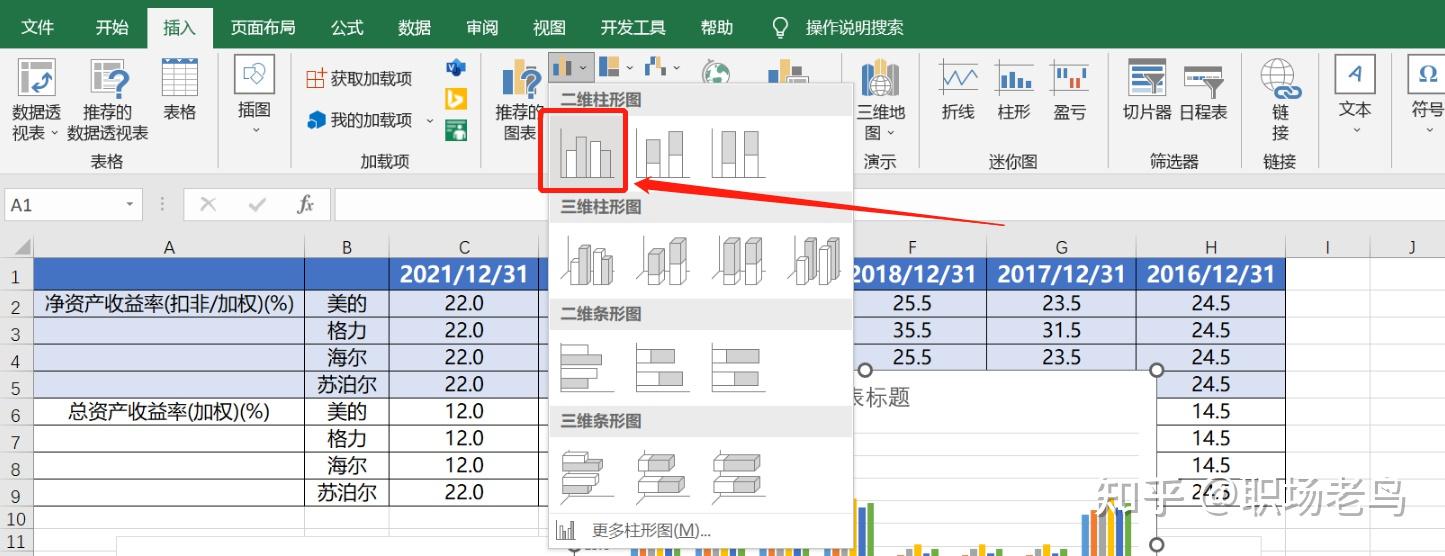
Task: Select the 2021/12/31 header cell
Action: point(464,274)
